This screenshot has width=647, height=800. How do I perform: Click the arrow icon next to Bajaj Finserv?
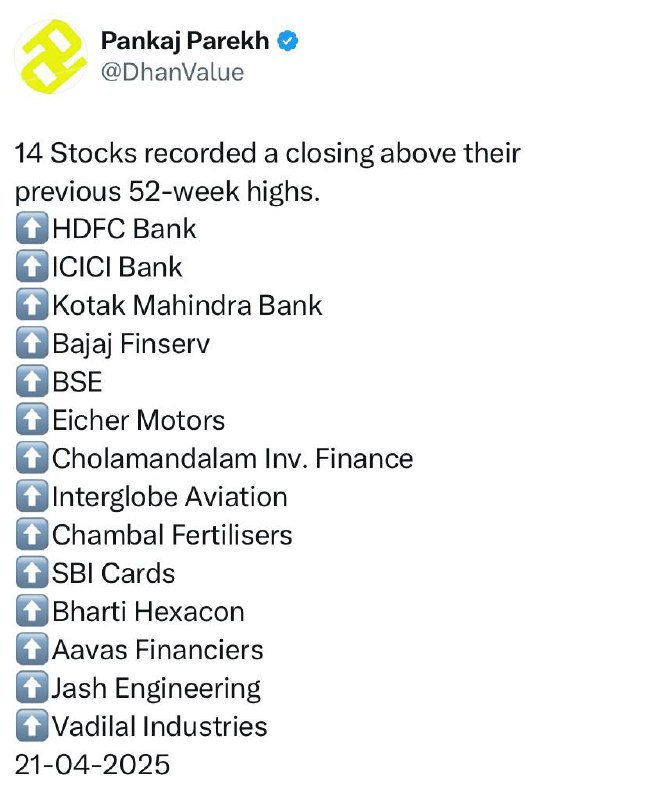[x=32, y=343]
